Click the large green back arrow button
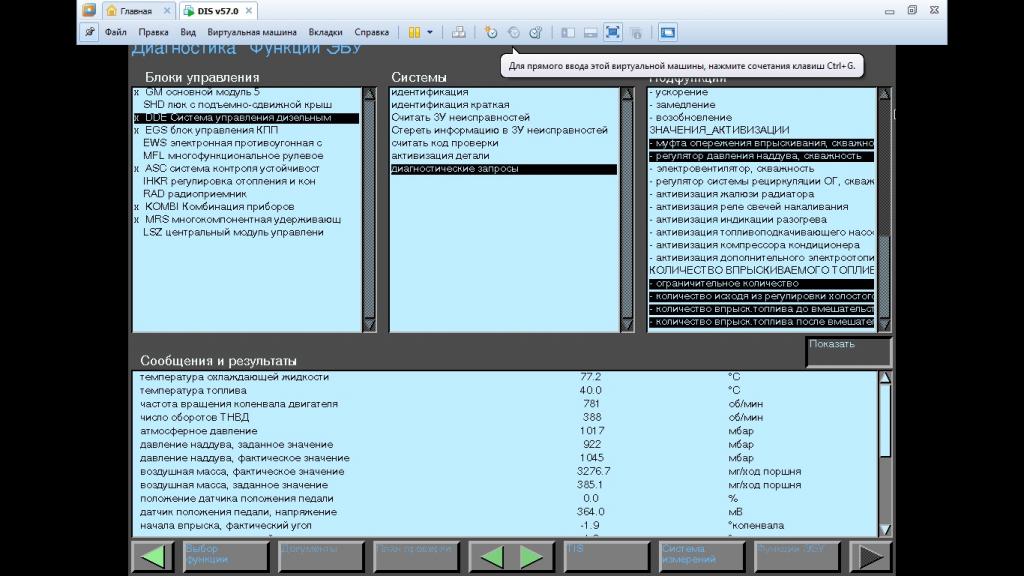The width and height of the screenshot is (1024, 576). click(x=153, y=557)
